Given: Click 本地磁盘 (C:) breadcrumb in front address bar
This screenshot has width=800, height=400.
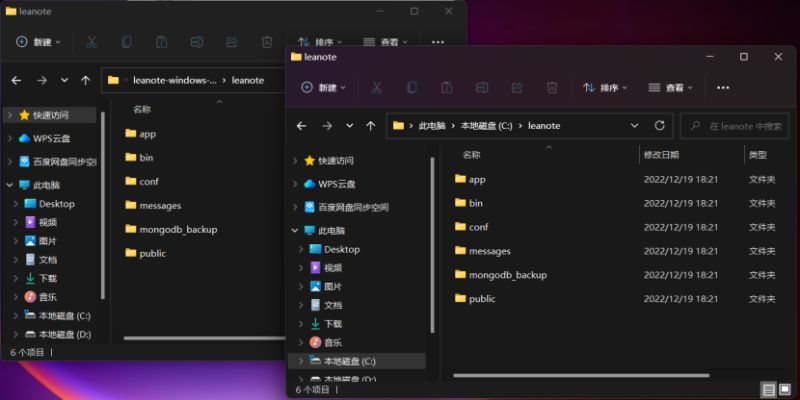Looking at the screenshot, I should [x=486, y=126].
